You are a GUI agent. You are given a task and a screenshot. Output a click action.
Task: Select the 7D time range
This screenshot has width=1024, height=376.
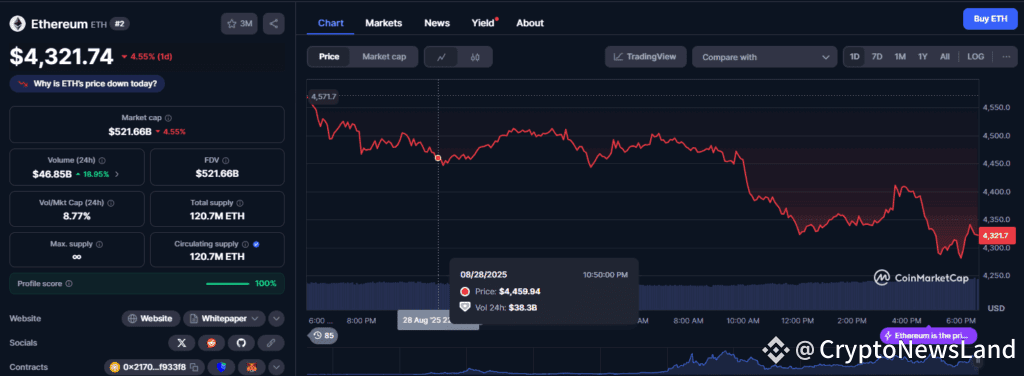[877, 57]
